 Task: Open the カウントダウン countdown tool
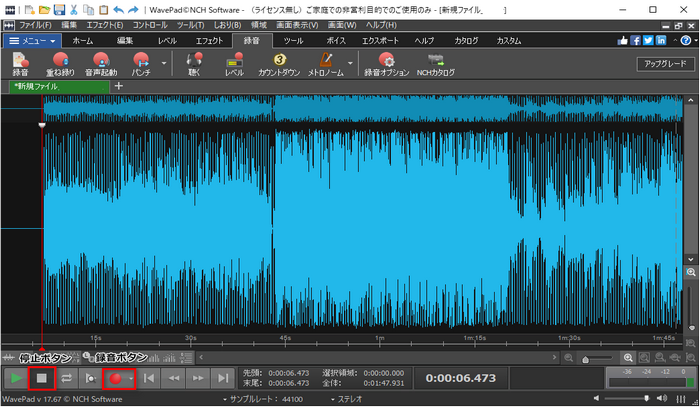coord(279,62)
